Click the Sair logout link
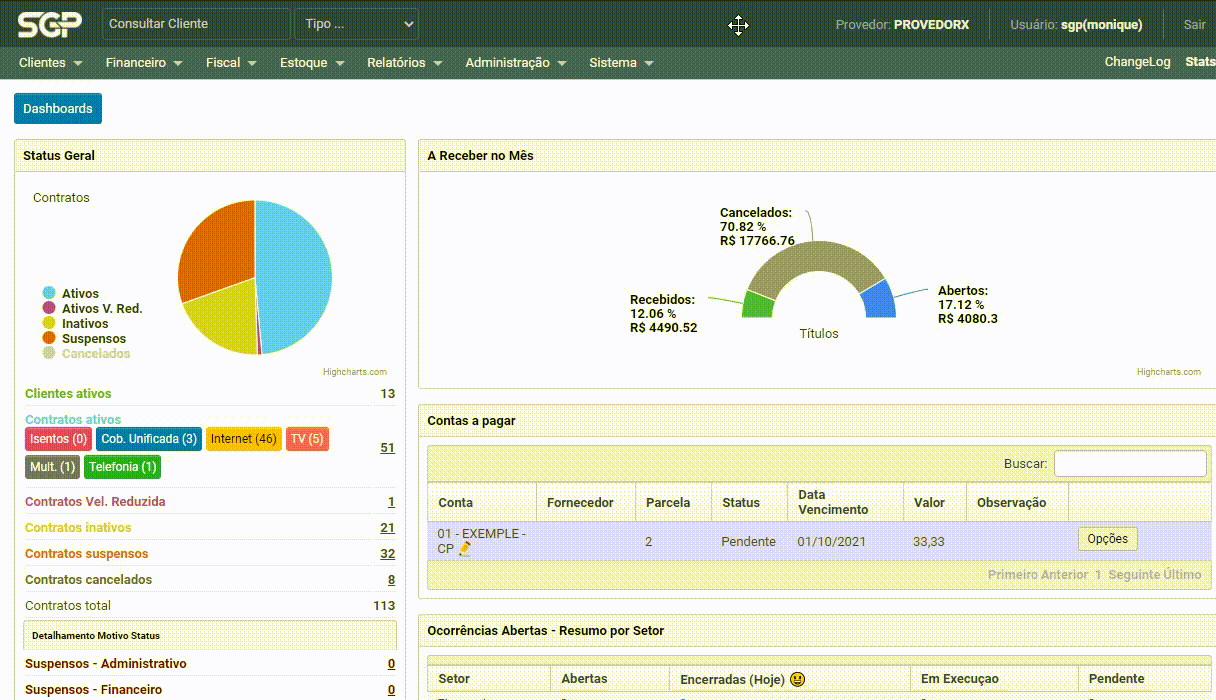The height and width of the screenshot is (700, 1216). (x=1194, y=25)
